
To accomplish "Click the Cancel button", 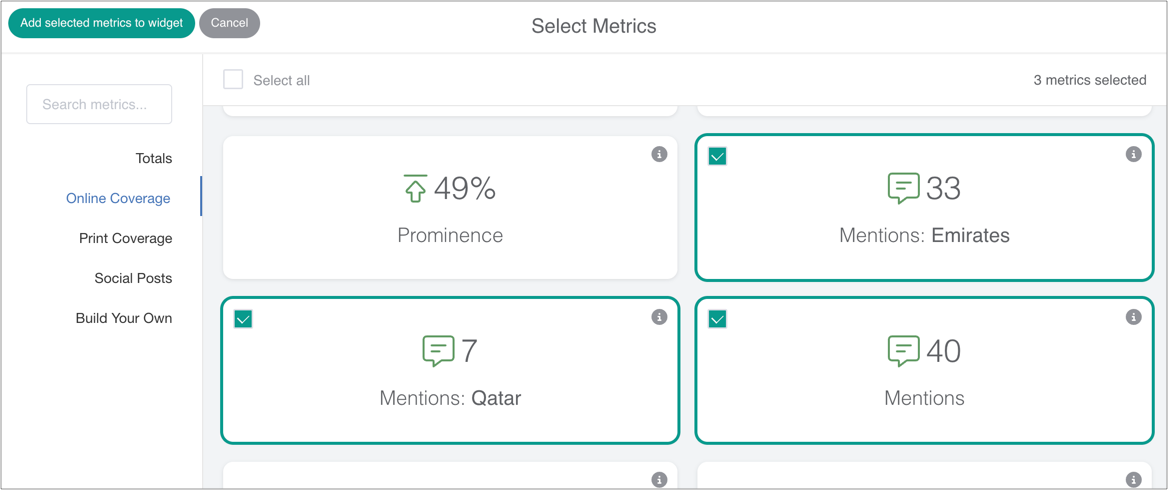I will (x=229, y=23).
